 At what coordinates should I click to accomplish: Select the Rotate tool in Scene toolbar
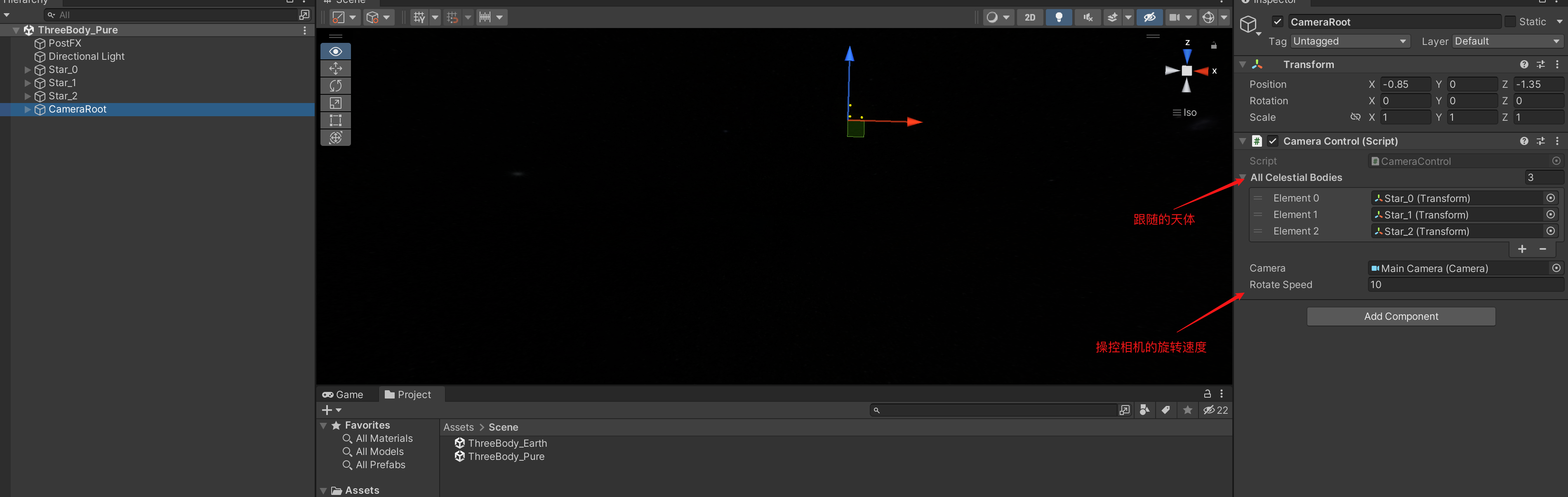(335, 86)
